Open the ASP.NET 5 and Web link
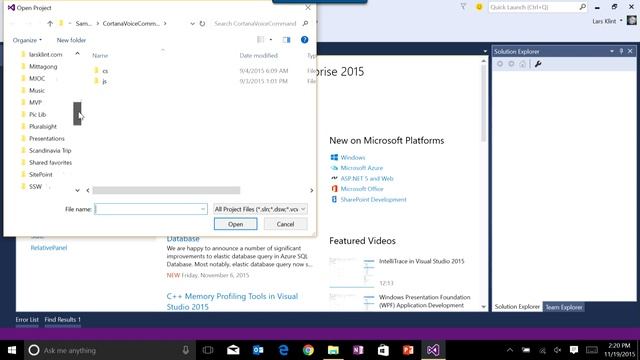Viewport: 640px width, 360px height. pos(367,178)
